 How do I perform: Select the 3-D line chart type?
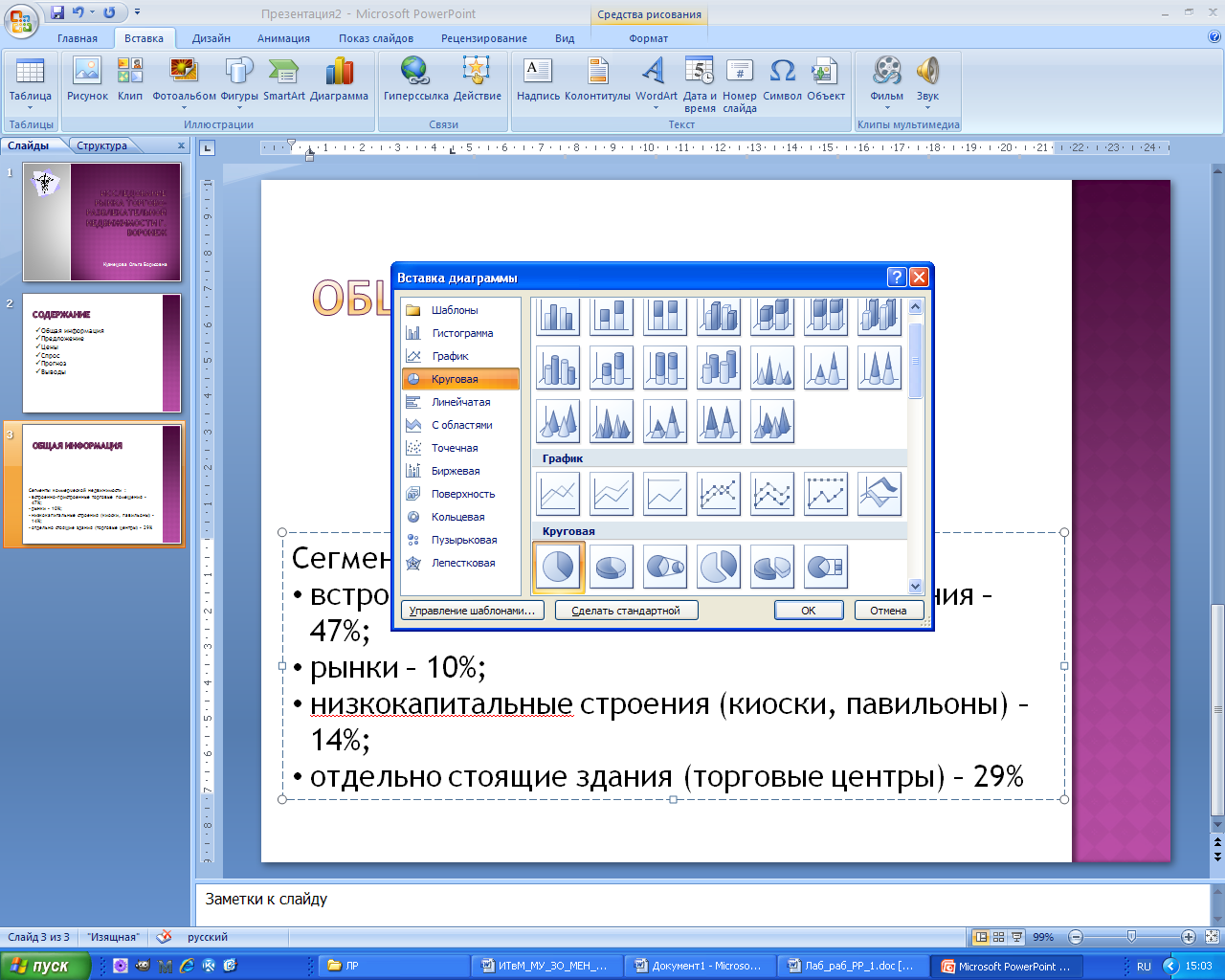880,495
